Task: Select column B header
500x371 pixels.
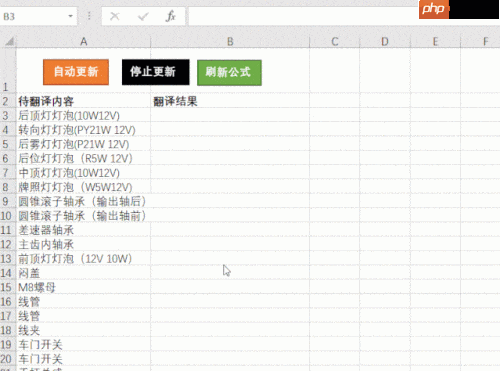Action: pos(230,42)
